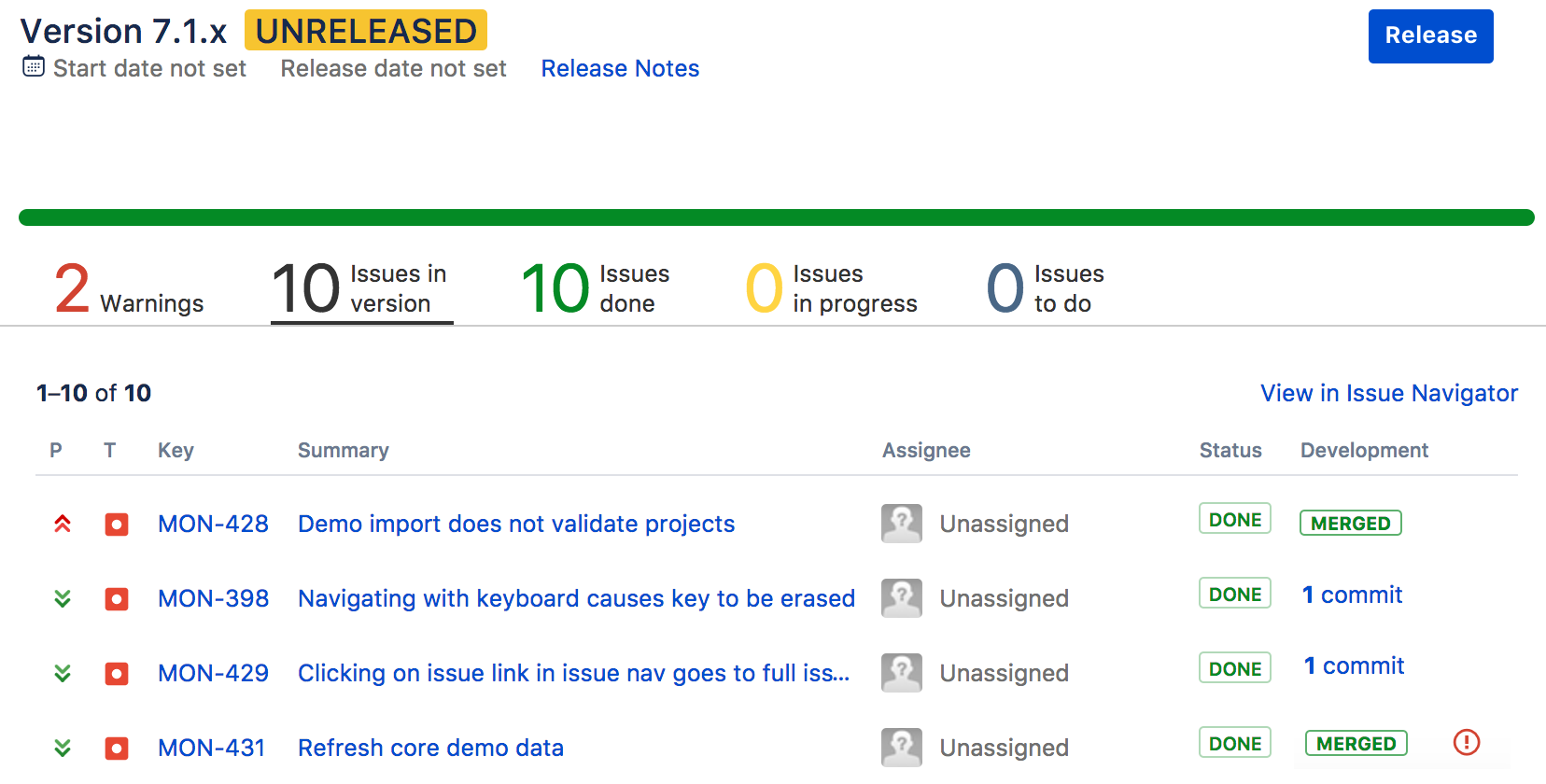Open issue key MON-398
This screenshot has height=784, width=1546.
coord(213,598)
